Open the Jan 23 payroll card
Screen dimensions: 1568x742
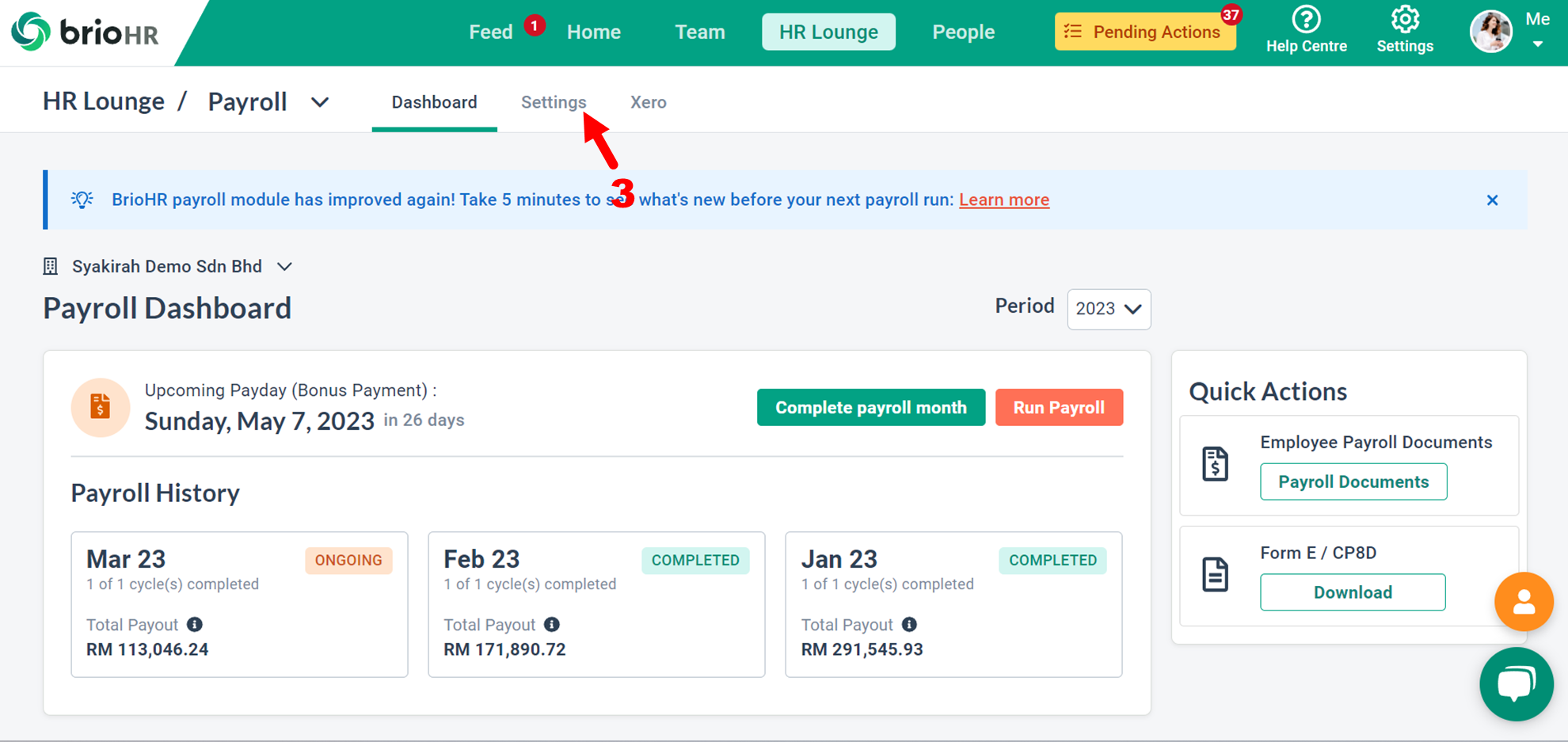pos(953,604)
